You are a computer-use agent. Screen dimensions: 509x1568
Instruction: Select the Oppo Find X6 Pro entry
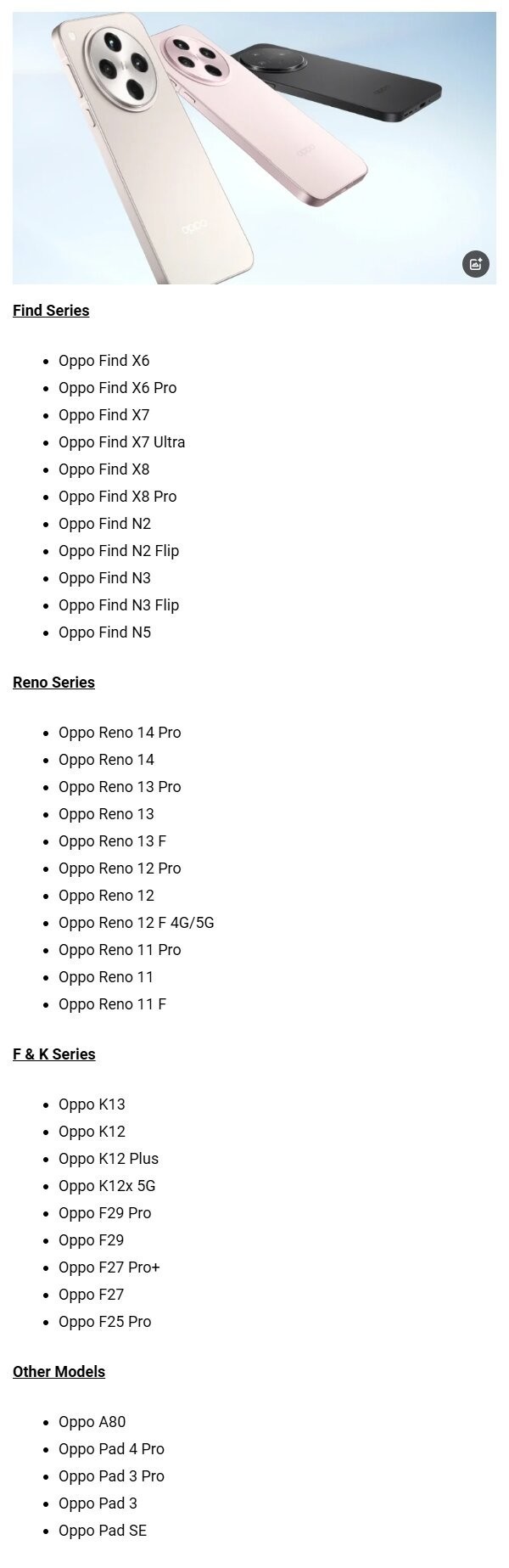(117, 388)
